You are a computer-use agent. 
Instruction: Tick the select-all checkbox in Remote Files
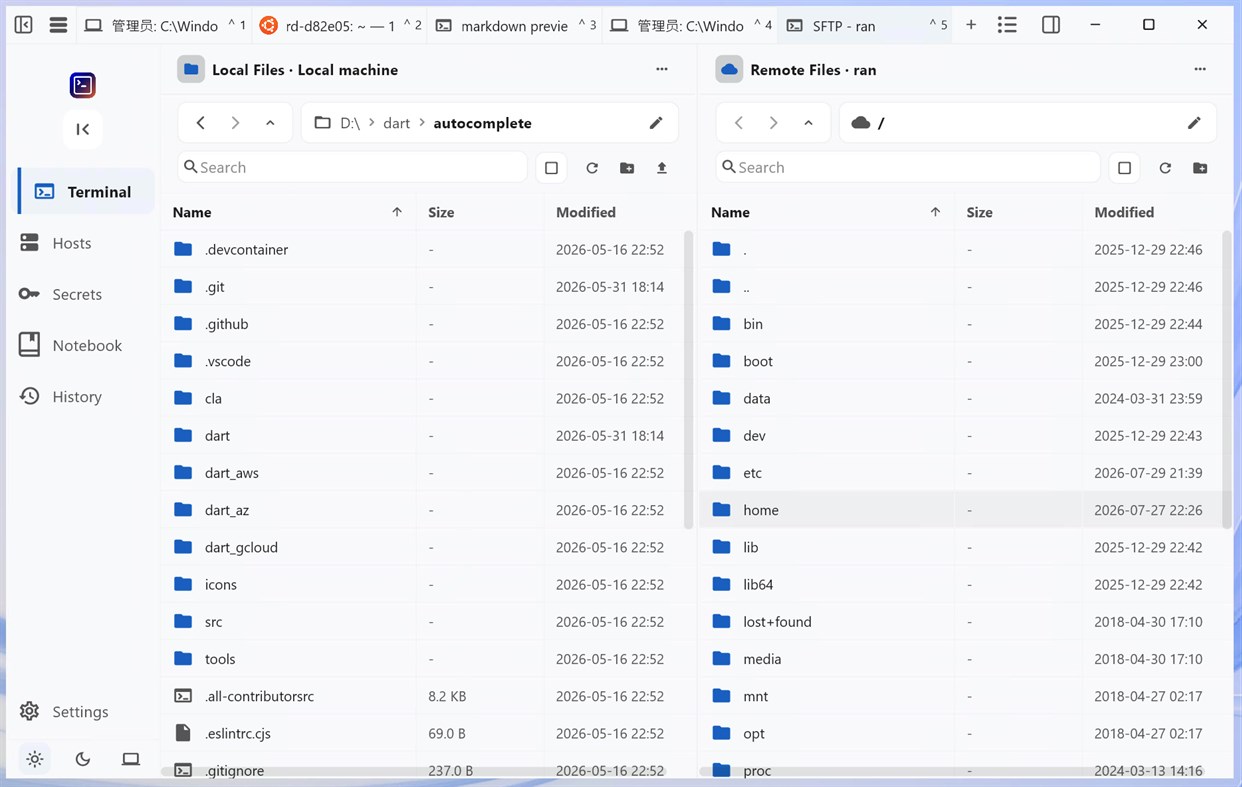(1124, 168)
